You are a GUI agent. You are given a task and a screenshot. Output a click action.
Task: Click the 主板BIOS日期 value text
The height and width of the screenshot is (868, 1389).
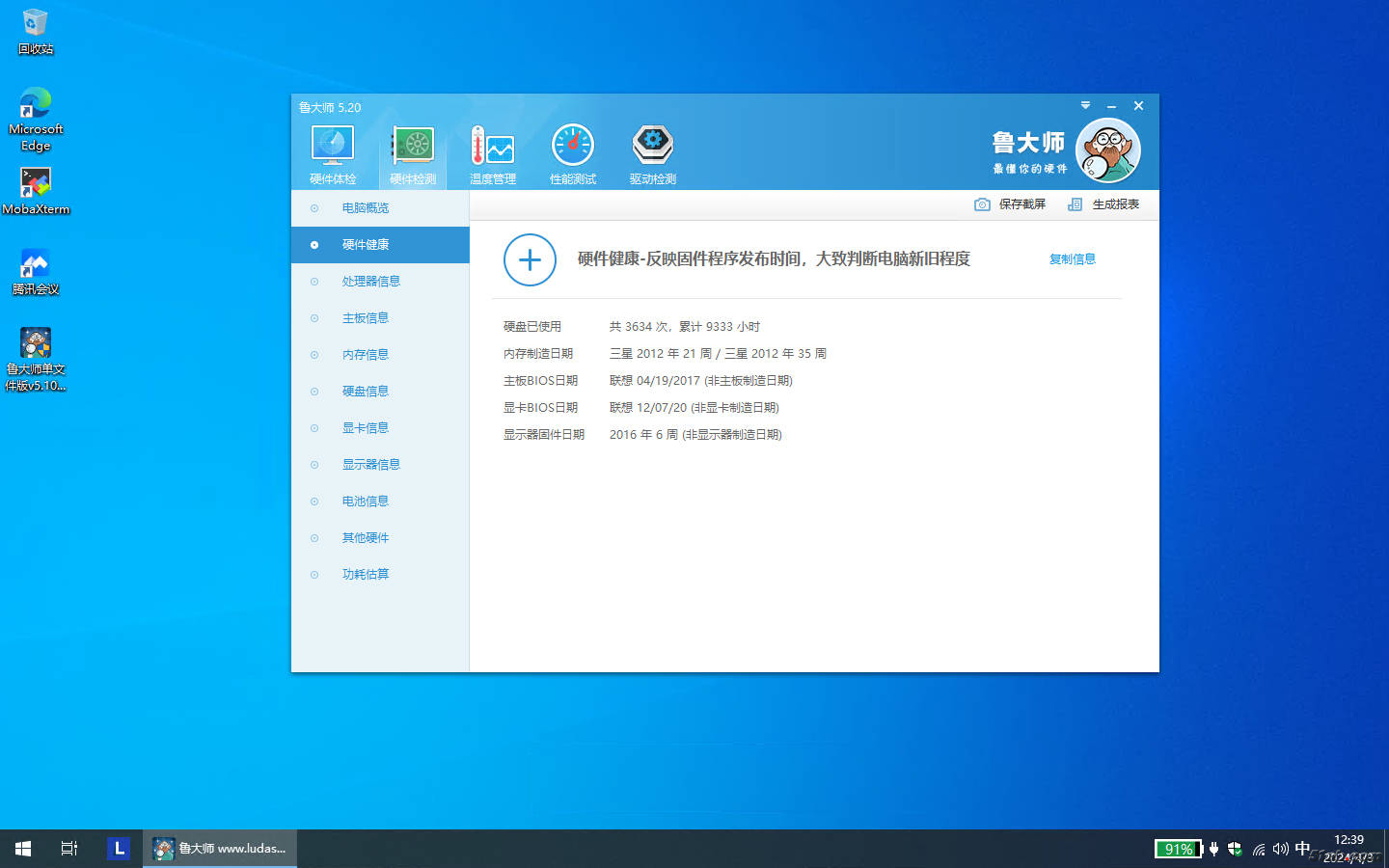click(701, 381)
